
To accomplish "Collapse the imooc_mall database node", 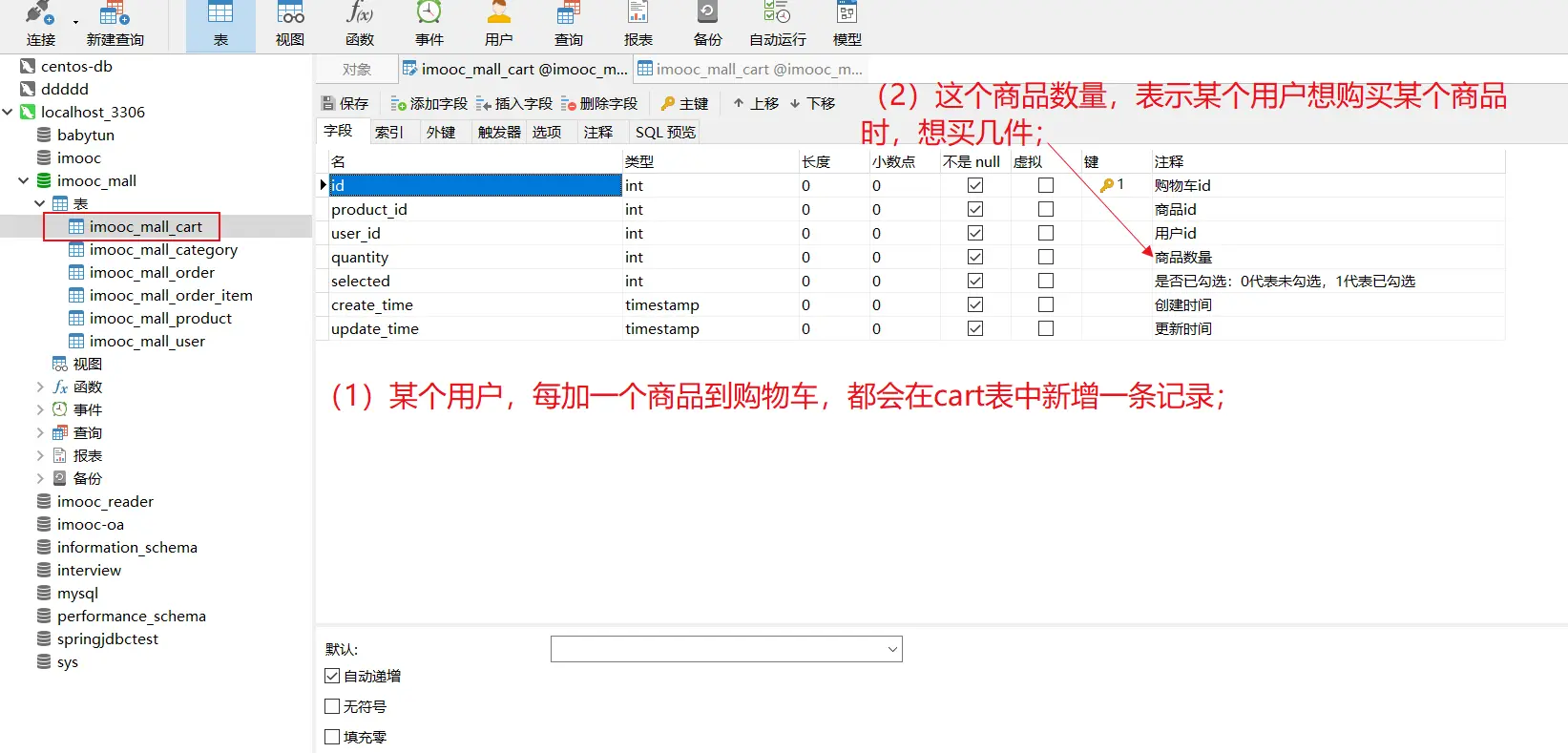I will coord(24,180).
